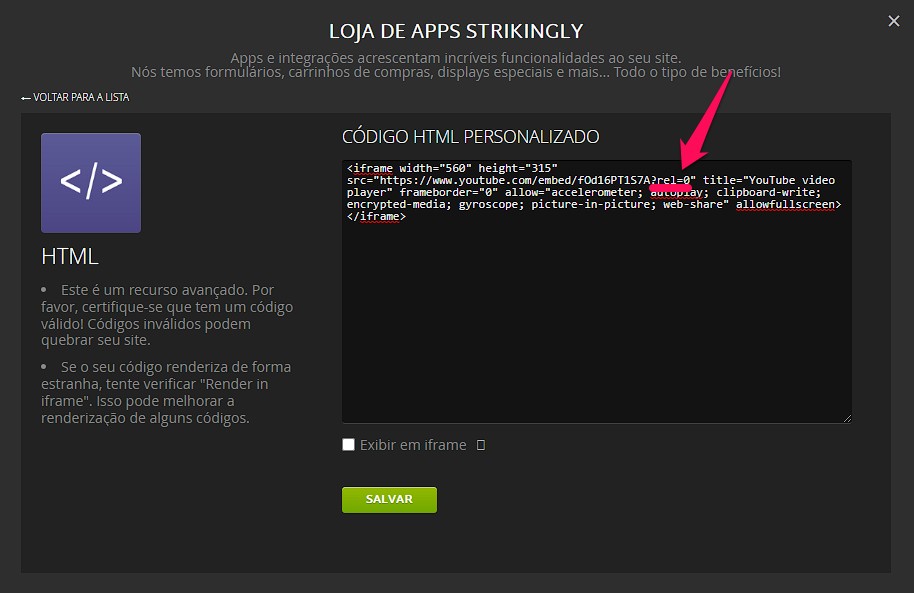Grab the textarea resize handle corner
Screen dimensions: 914x593
click(847, 419)
